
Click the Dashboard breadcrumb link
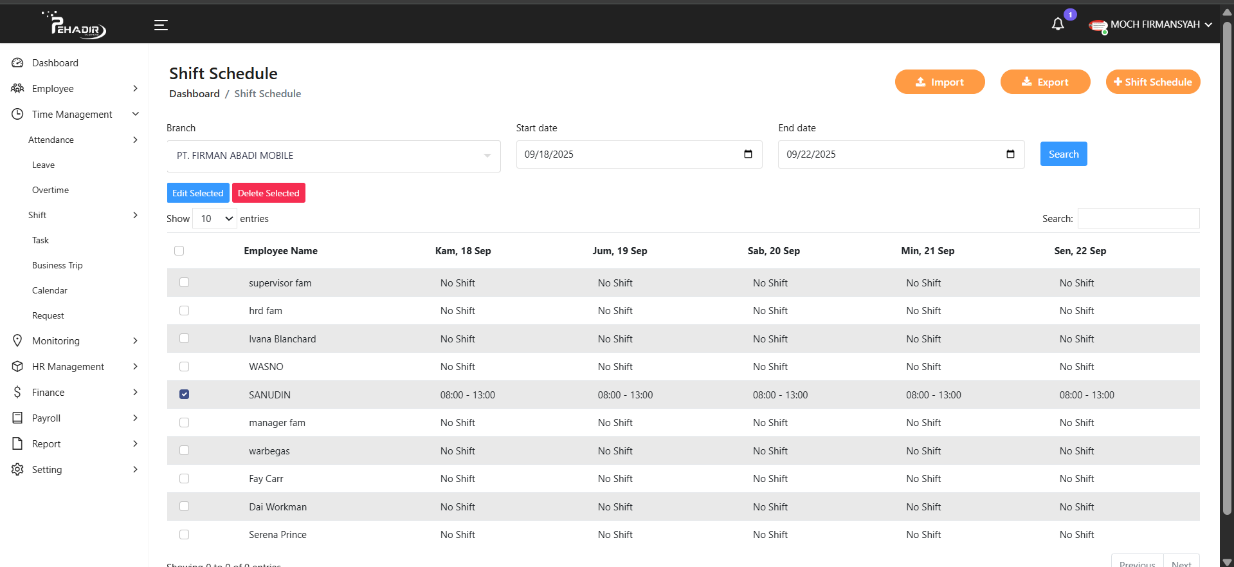[194, 94]
